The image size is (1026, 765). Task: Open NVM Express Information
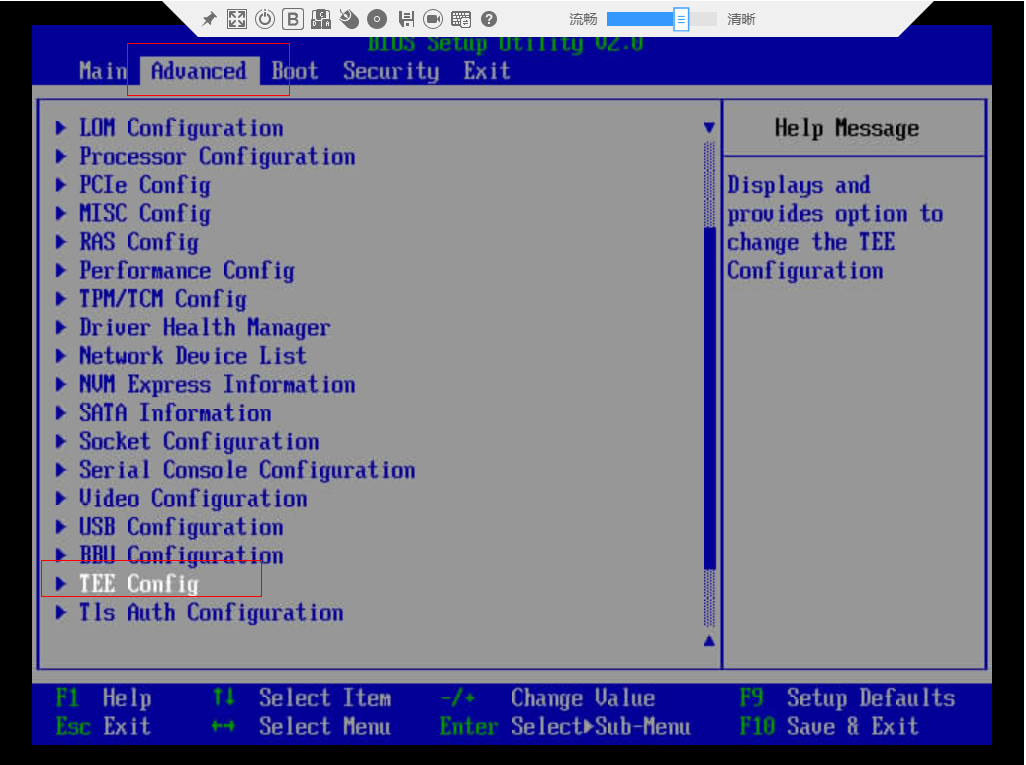pyautogui.click(x=217, y=385)
